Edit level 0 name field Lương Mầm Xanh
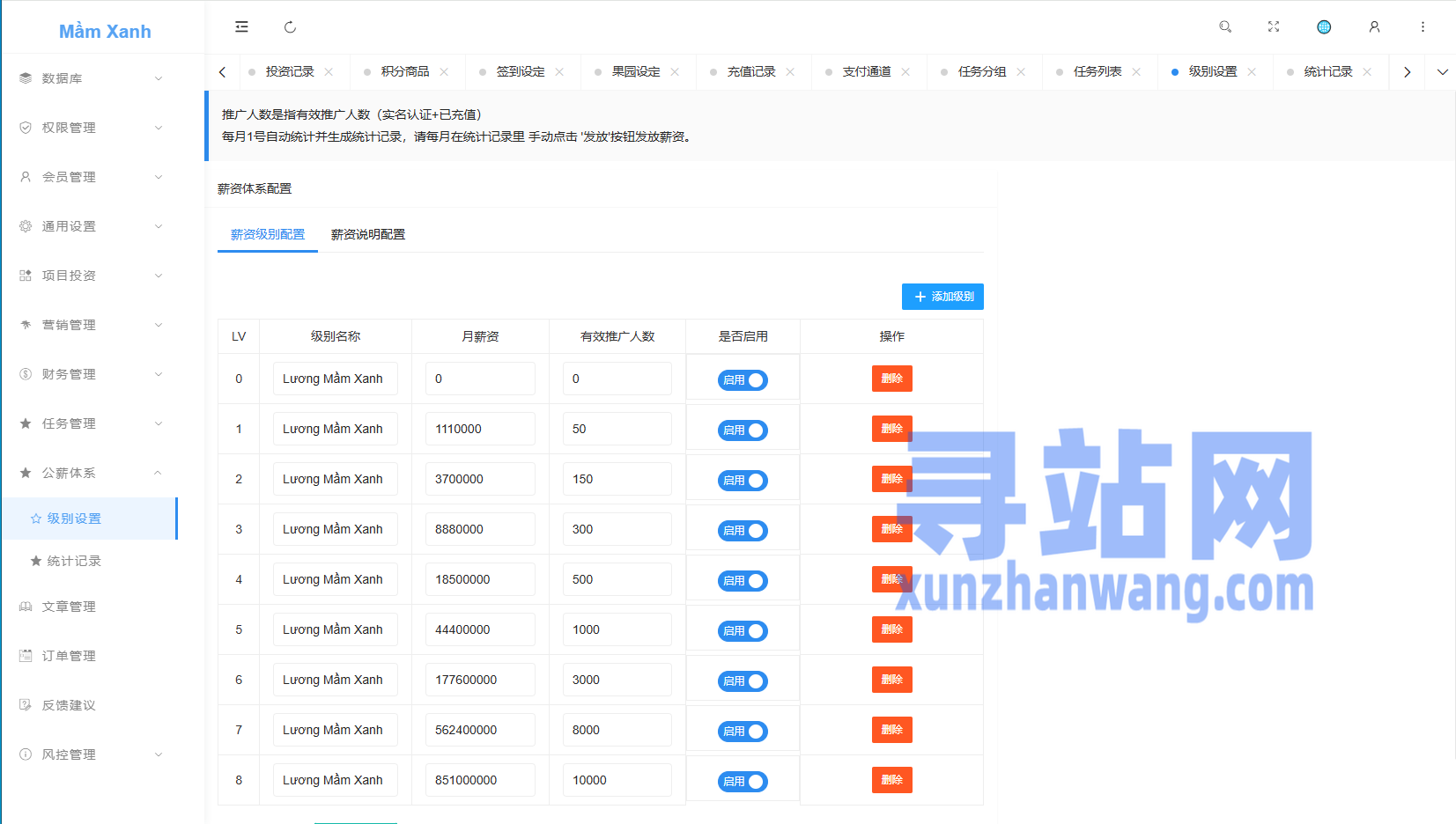 tap(335, 379)
